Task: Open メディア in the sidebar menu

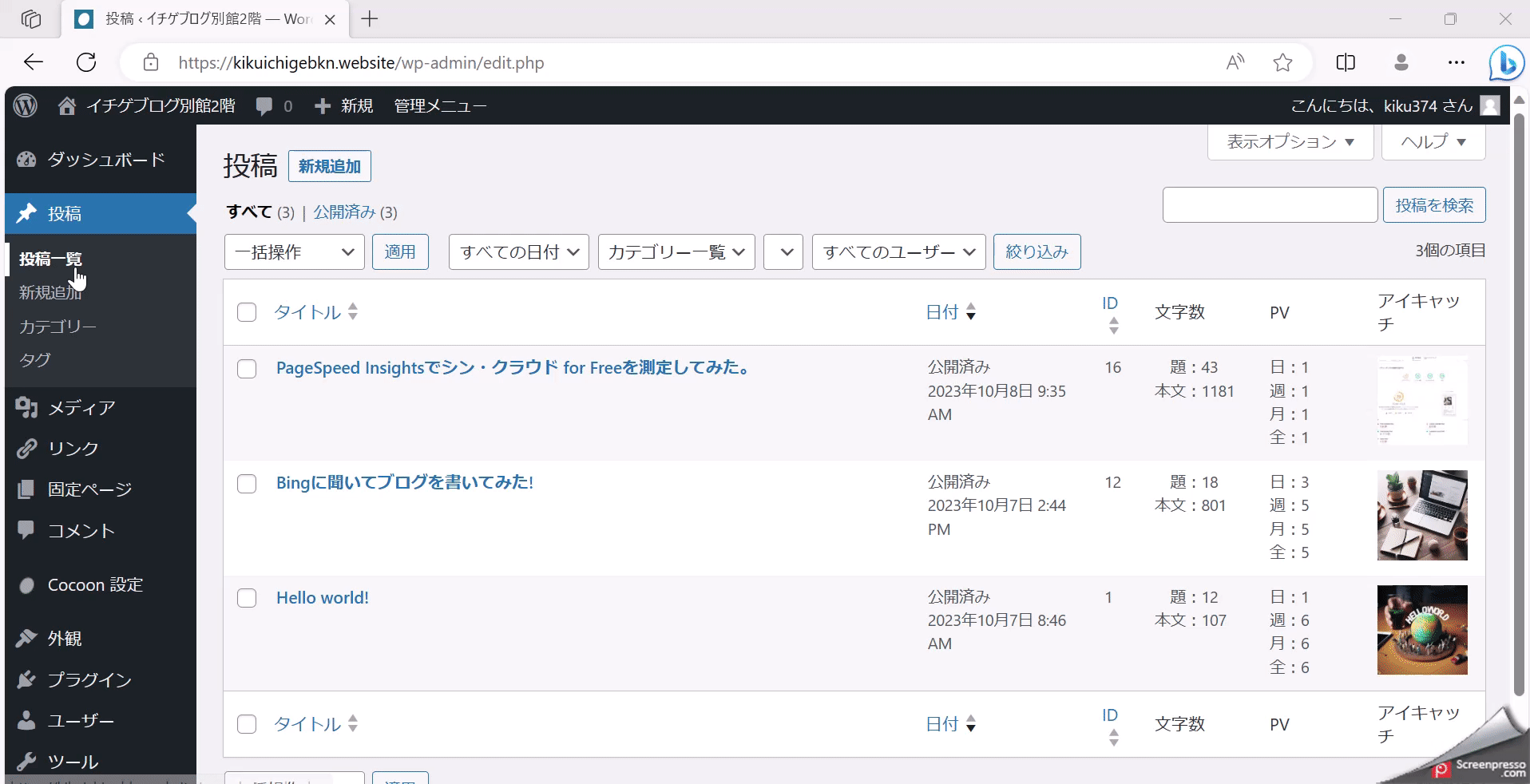Action: coord(81,408)
